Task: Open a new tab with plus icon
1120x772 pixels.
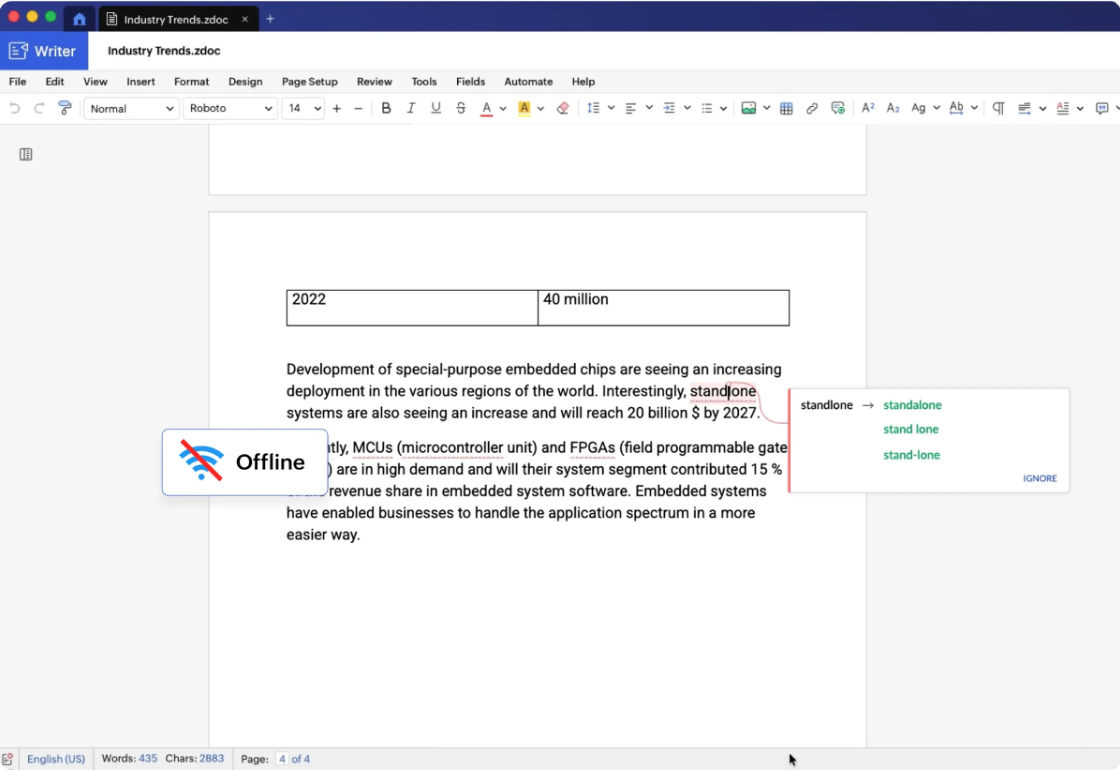Action: (270, 19)
